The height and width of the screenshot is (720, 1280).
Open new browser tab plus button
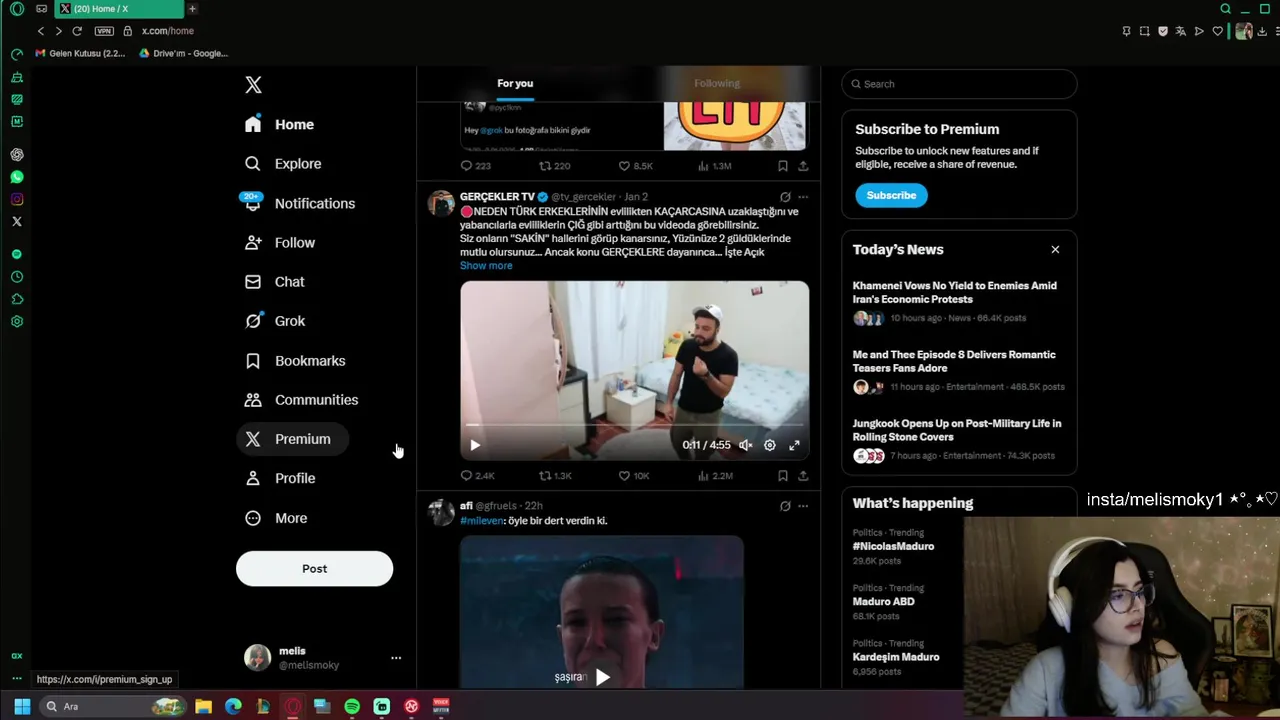coord(192,9)
